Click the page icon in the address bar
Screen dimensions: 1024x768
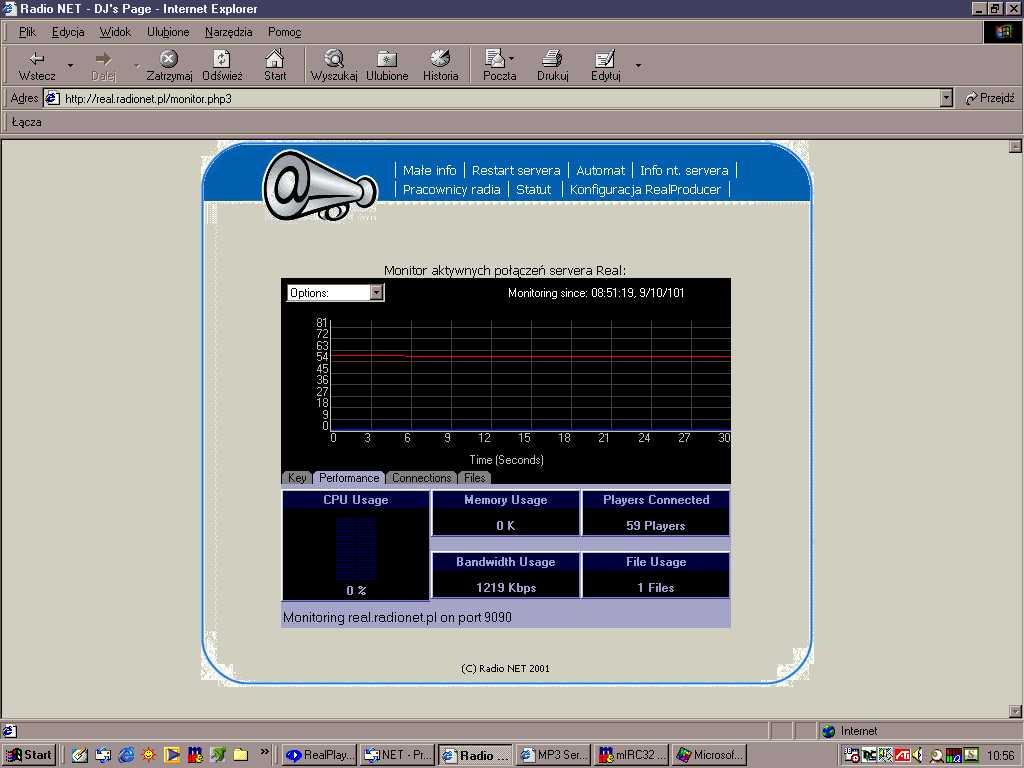(x=52, y=99)
